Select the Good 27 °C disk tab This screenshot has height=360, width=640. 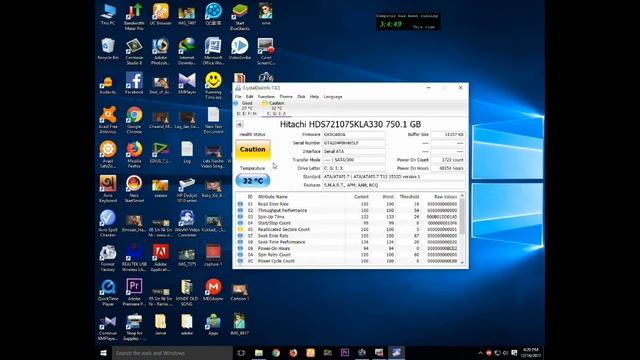[246, 108]
